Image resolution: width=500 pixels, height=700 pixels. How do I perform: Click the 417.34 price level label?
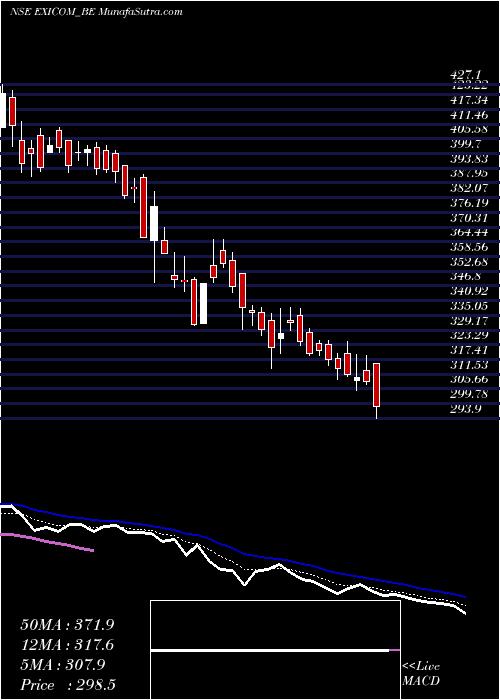469,100
